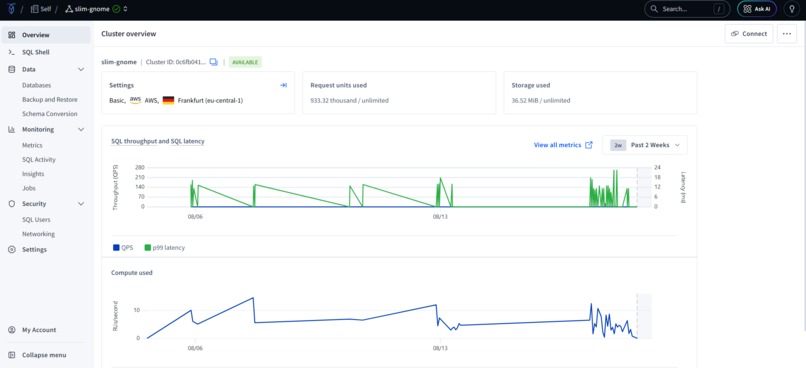This screenshot has width=806, height=368.
Task: Click the external link icon by View all metrics
Action: 589,145
